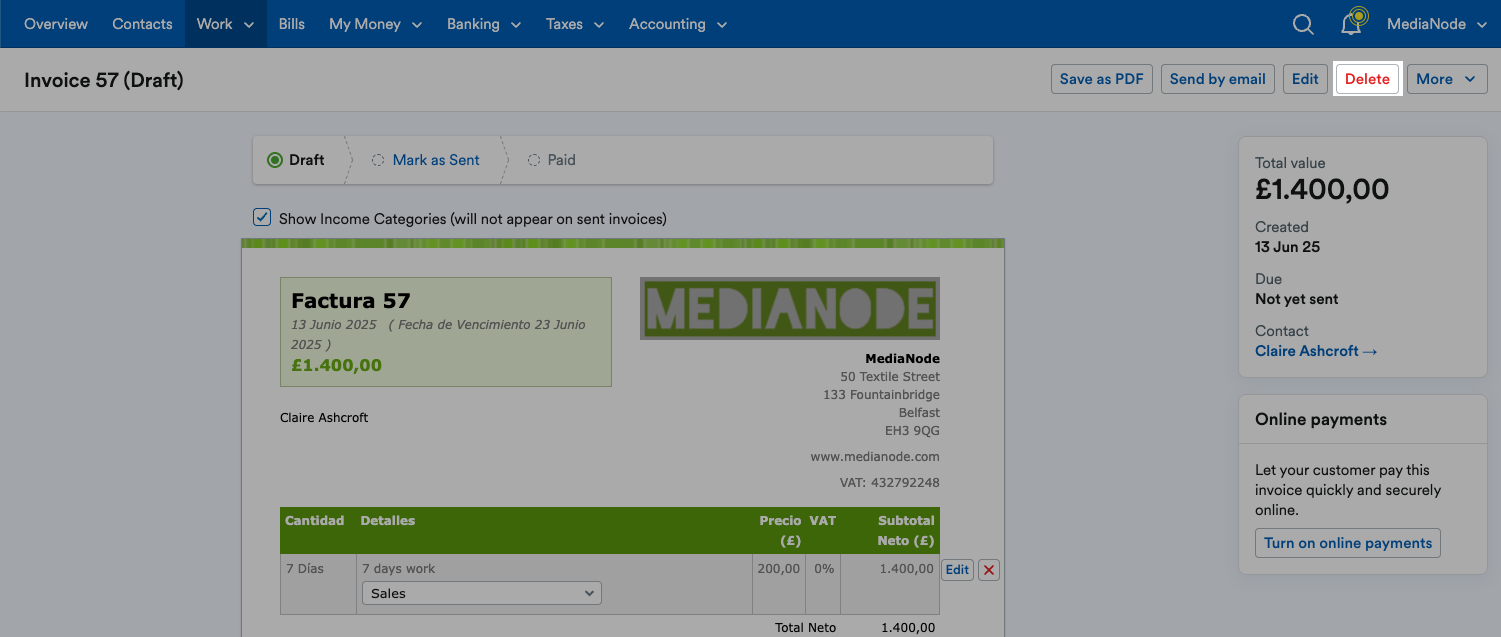Screen dimensions: 1501x637
Task: Click Send by email button
Action: click(1218, 79)
